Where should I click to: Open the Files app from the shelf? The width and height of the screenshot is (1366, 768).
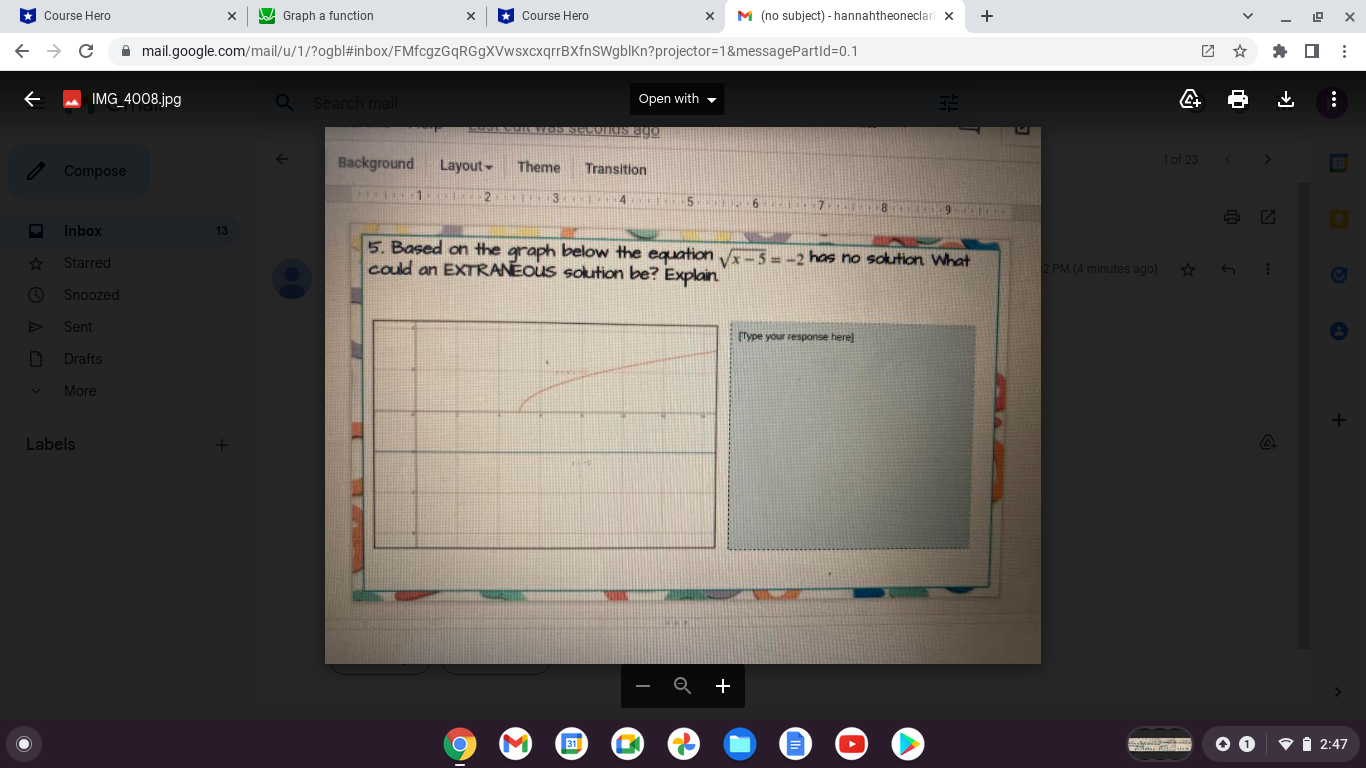point(739,744)
